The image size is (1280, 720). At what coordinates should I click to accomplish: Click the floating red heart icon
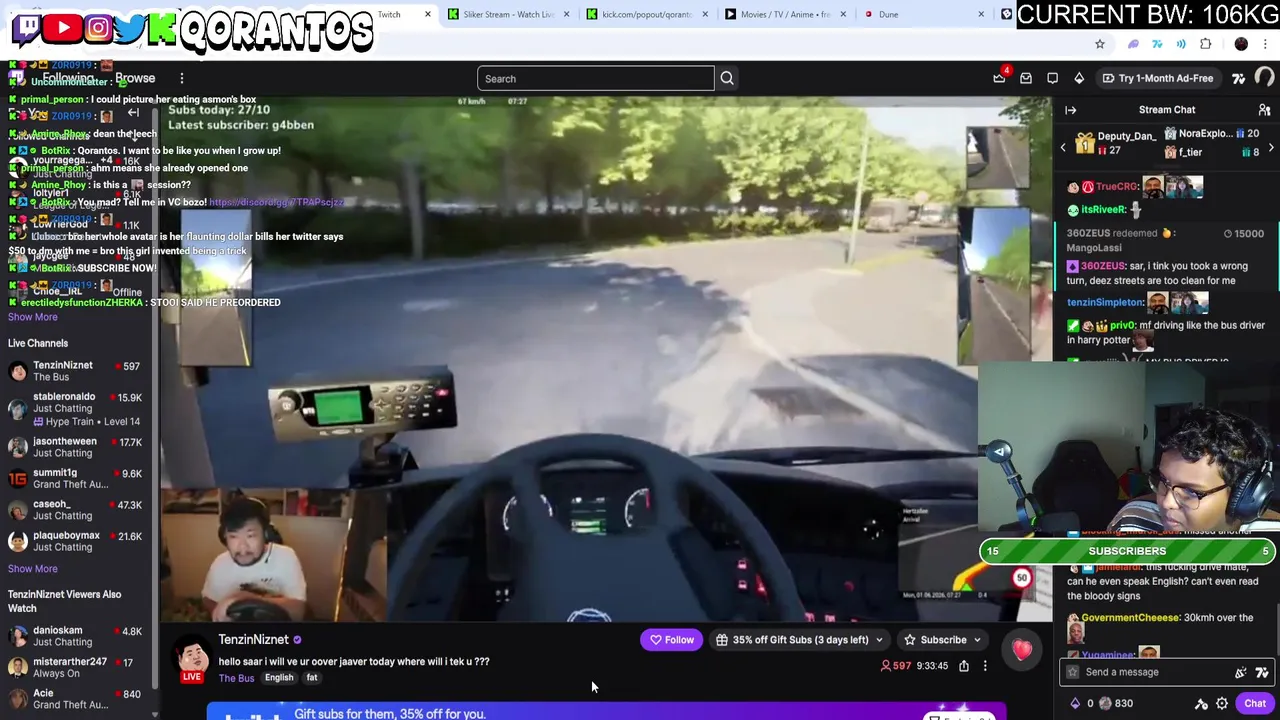pos(1022,651)
